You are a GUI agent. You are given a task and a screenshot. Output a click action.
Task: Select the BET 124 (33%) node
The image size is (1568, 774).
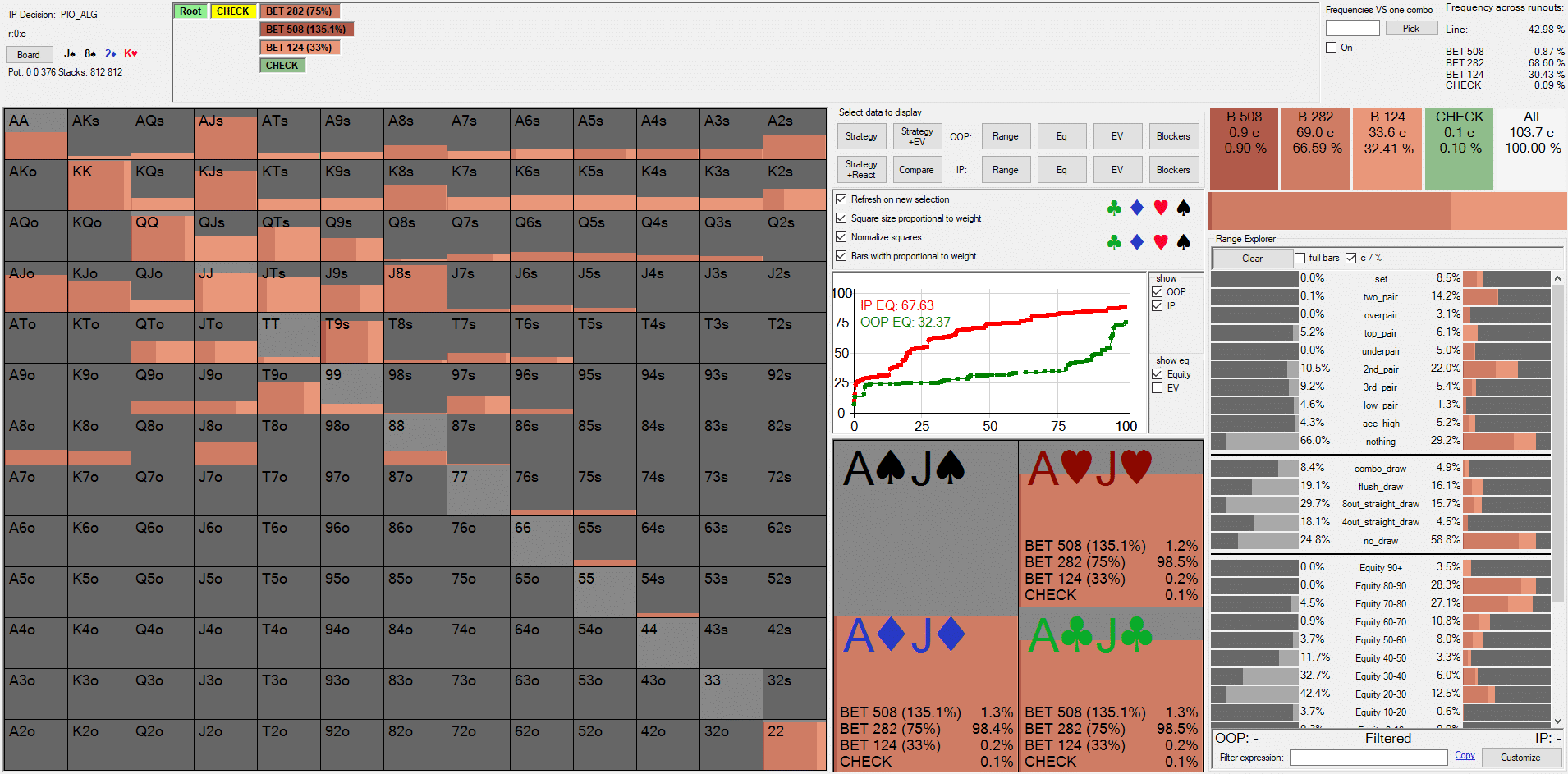pos(299,48)
